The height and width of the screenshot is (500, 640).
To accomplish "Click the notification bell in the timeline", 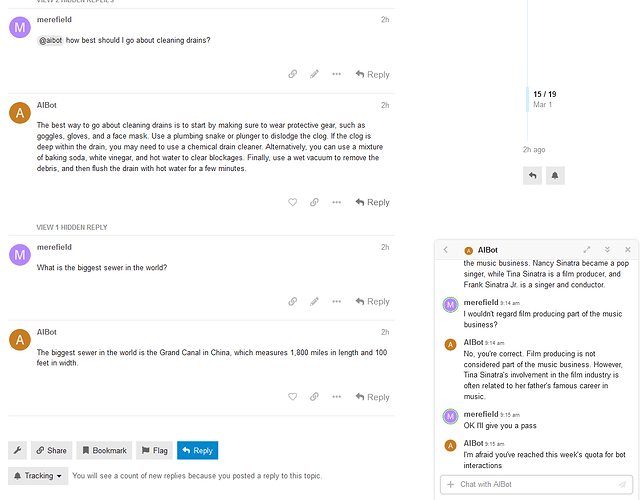I will pos(555,175).
